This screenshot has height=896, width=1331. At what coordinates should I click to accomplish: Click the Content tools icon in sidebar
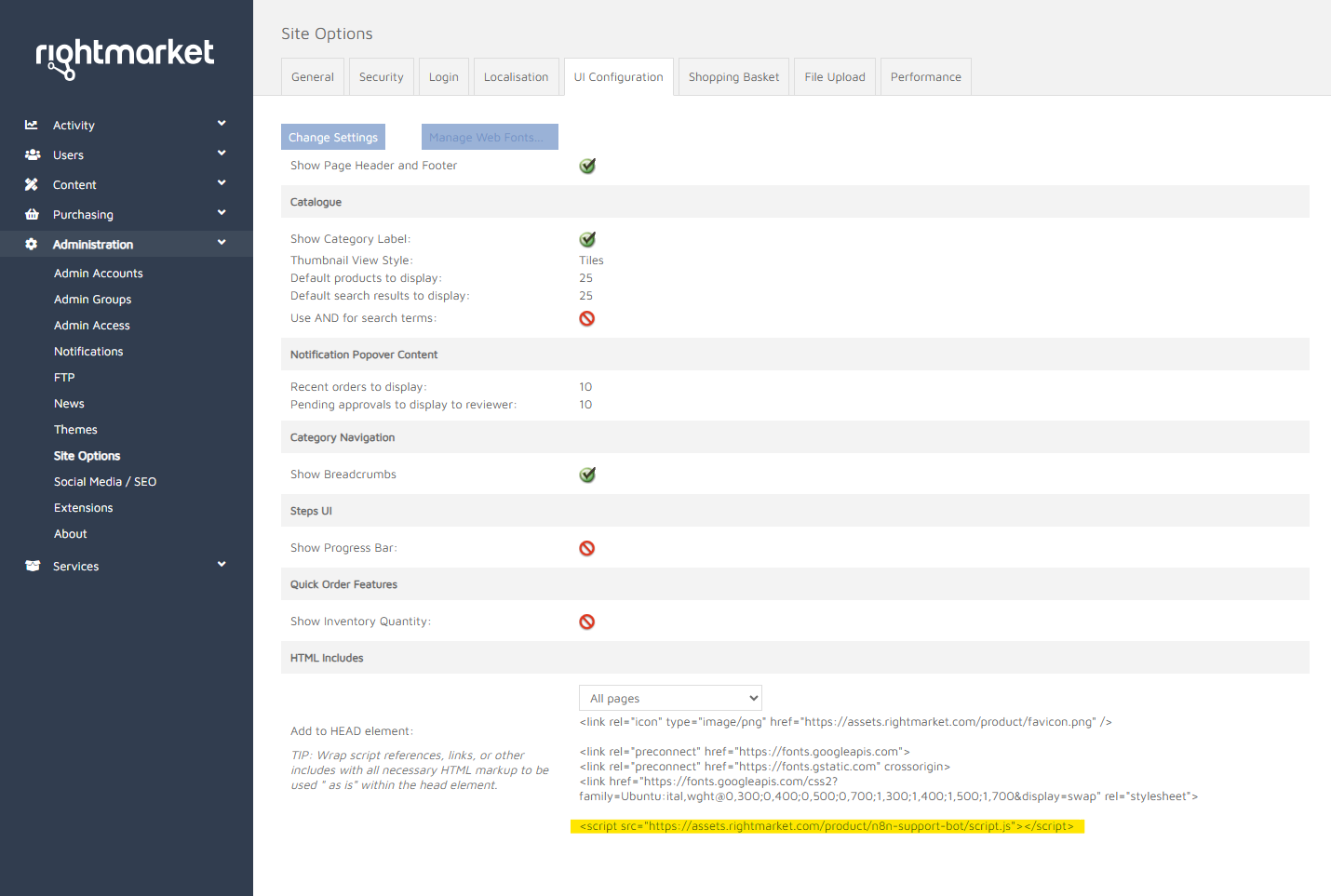click(32, 184)
